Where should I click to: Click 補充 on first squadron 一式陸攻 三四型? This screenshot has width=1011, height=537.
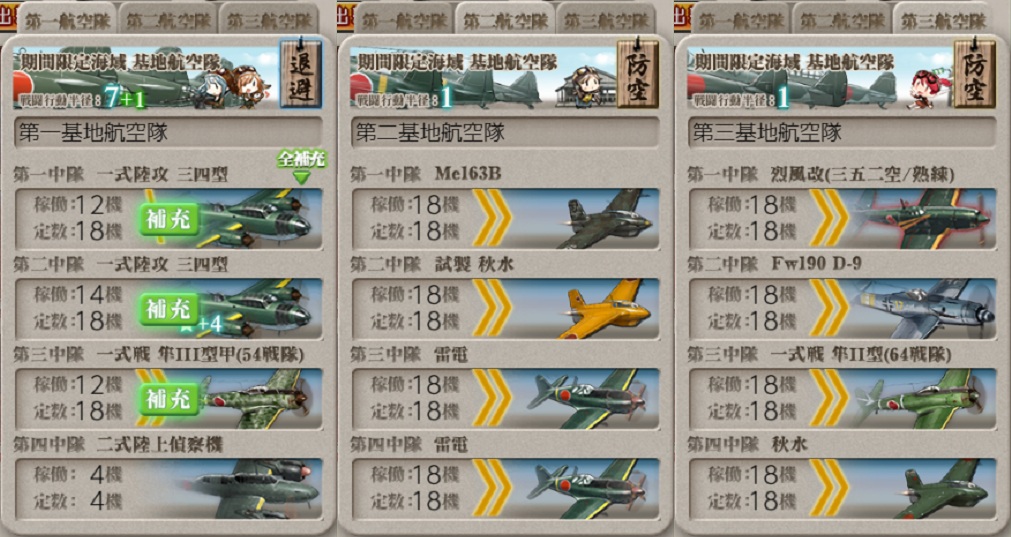[x=168, y=219]
